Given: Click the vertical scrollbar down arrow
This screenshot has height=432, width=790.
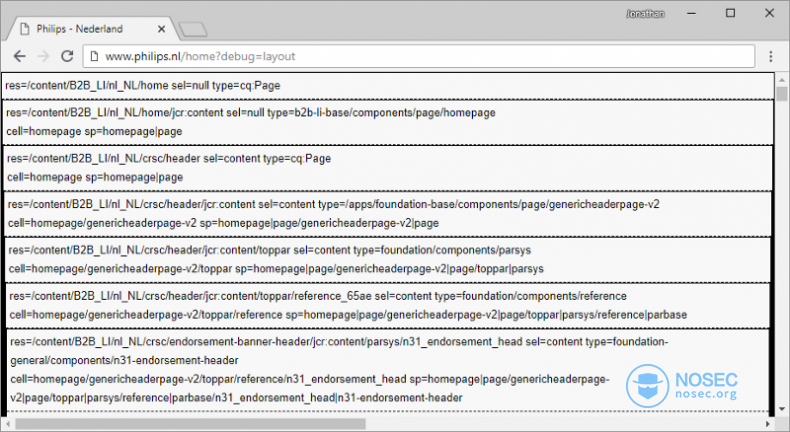Looking at the screenshot, I should [781, 409].
